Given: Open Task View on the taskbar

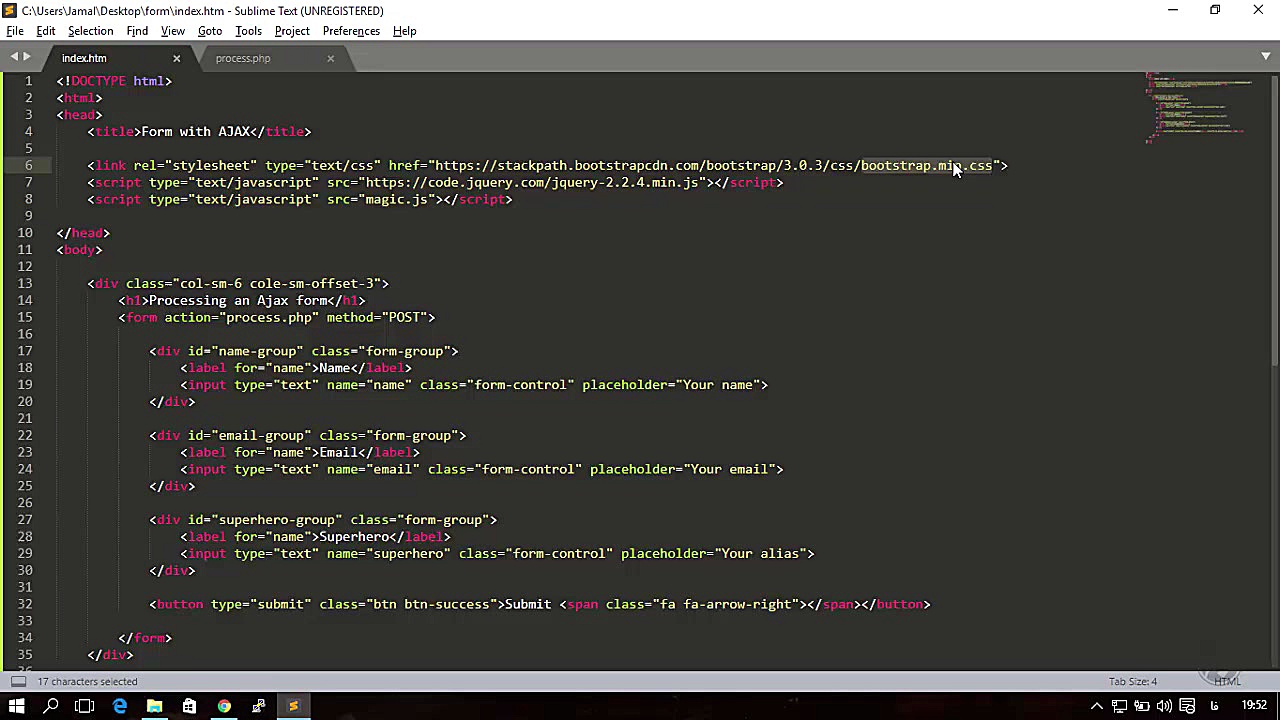Looking at the screenshot, I should coord(85,706).
